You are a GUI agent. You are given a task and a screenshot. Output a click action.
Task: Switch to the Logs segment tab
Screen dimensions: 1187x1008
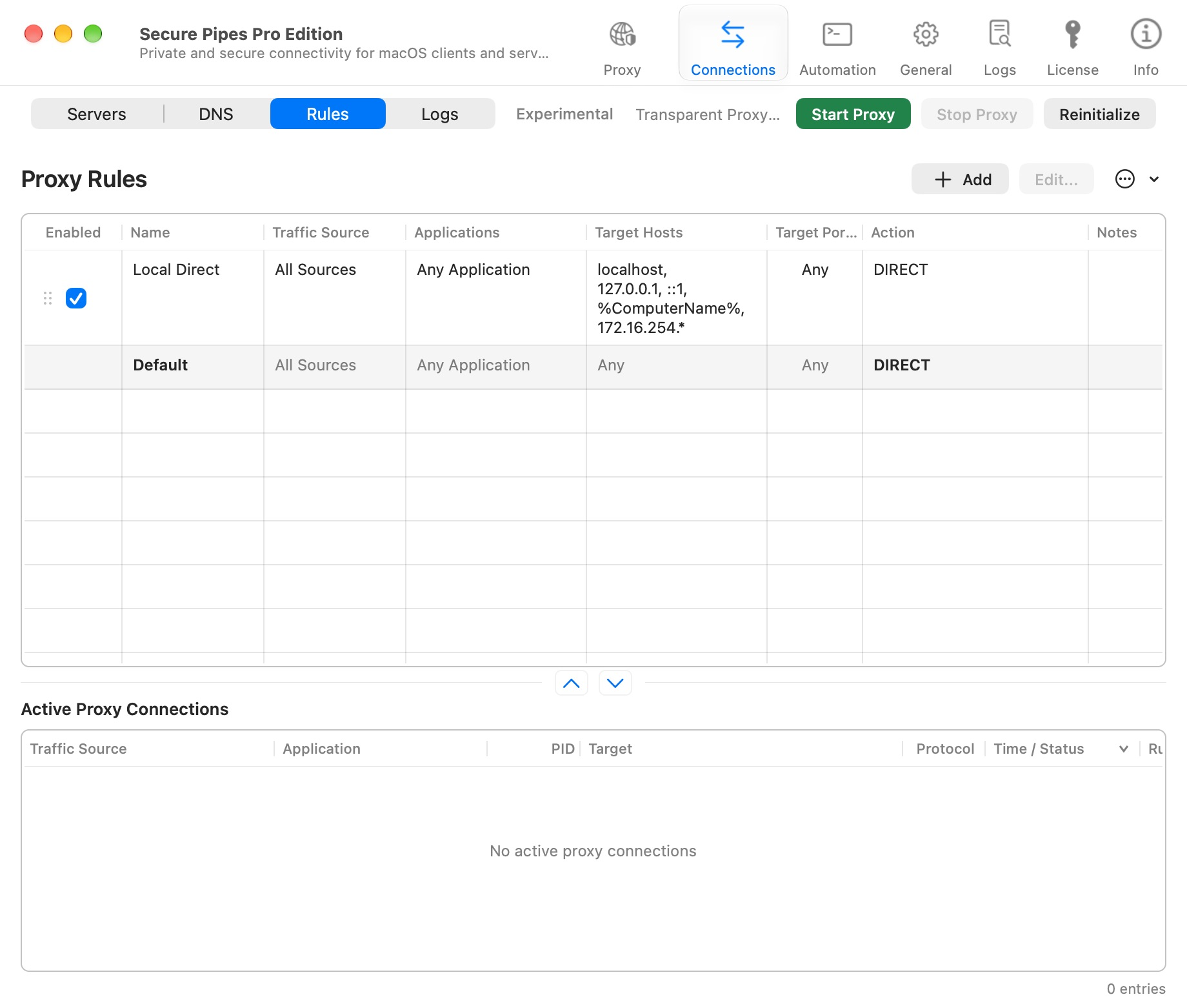pos(440,114)
